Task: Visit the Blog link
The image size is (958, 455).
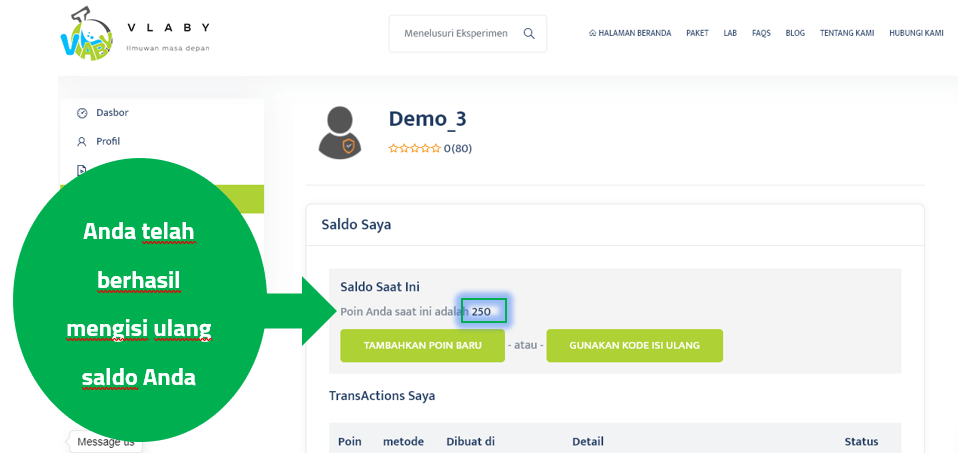Action: pyautogui.click(x=795, y=33)
